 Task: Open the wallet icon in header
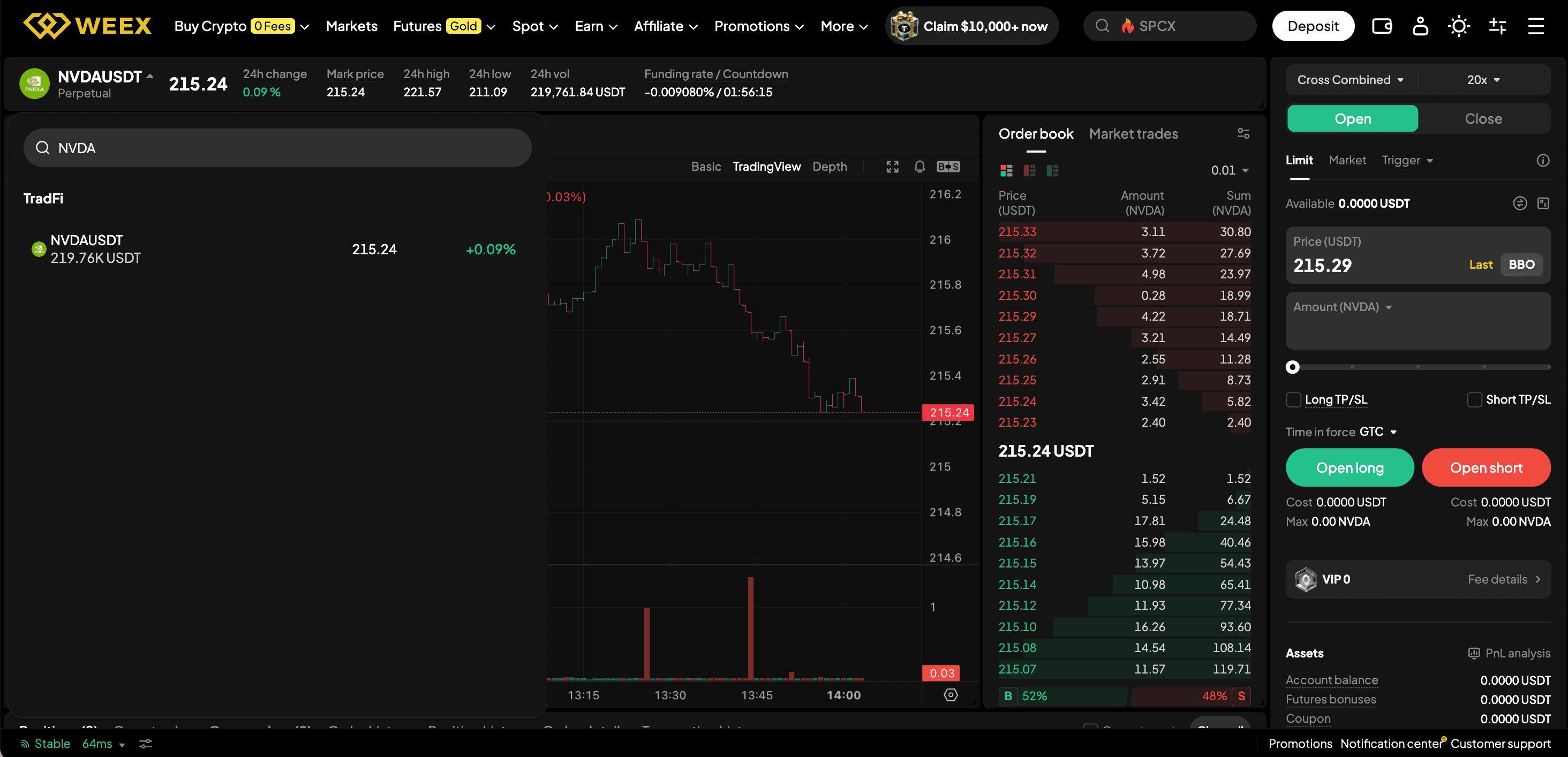tap(1382, 26)
